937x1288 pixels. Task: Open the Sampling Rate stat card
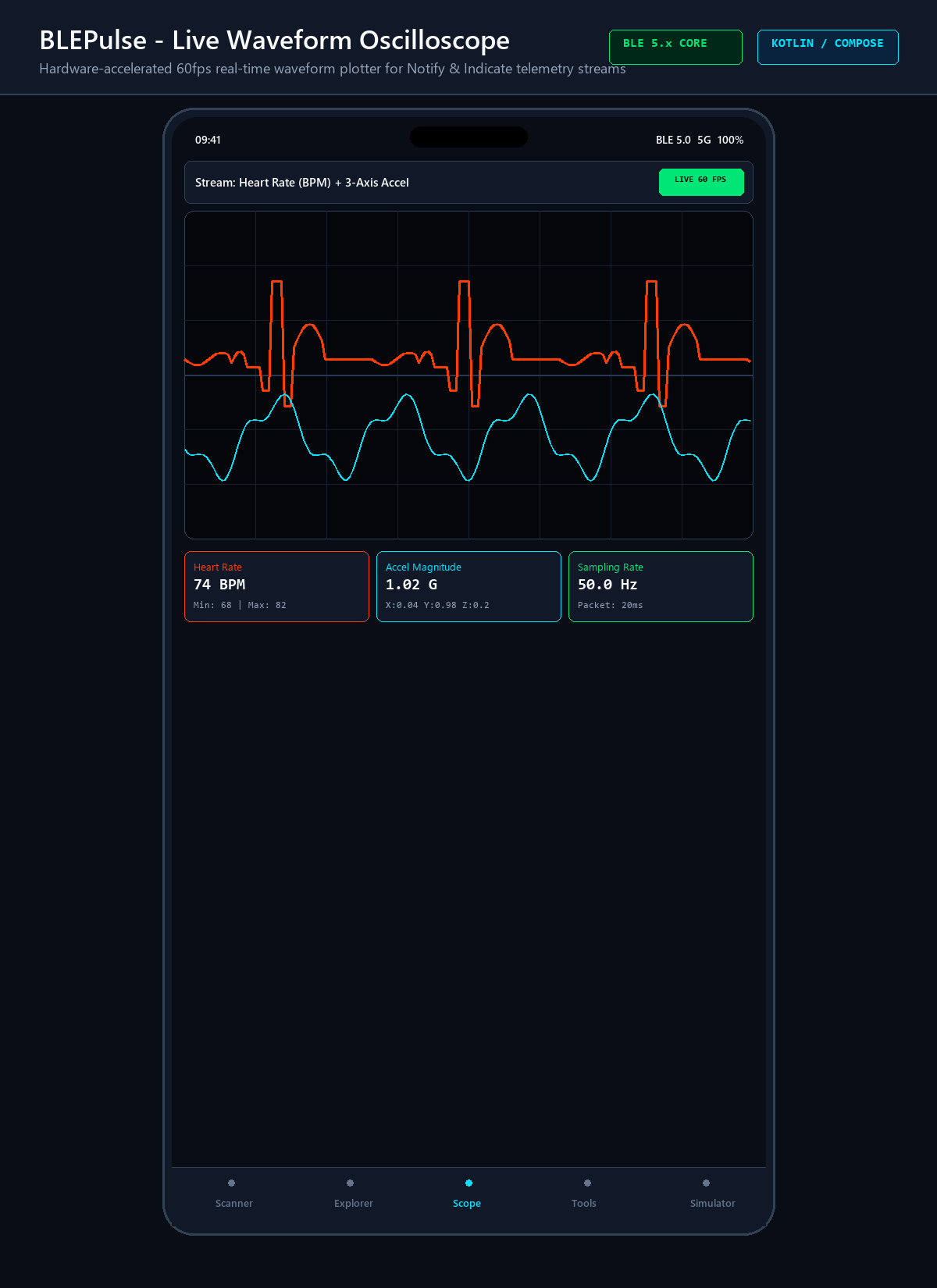click(x=661, y=586)
